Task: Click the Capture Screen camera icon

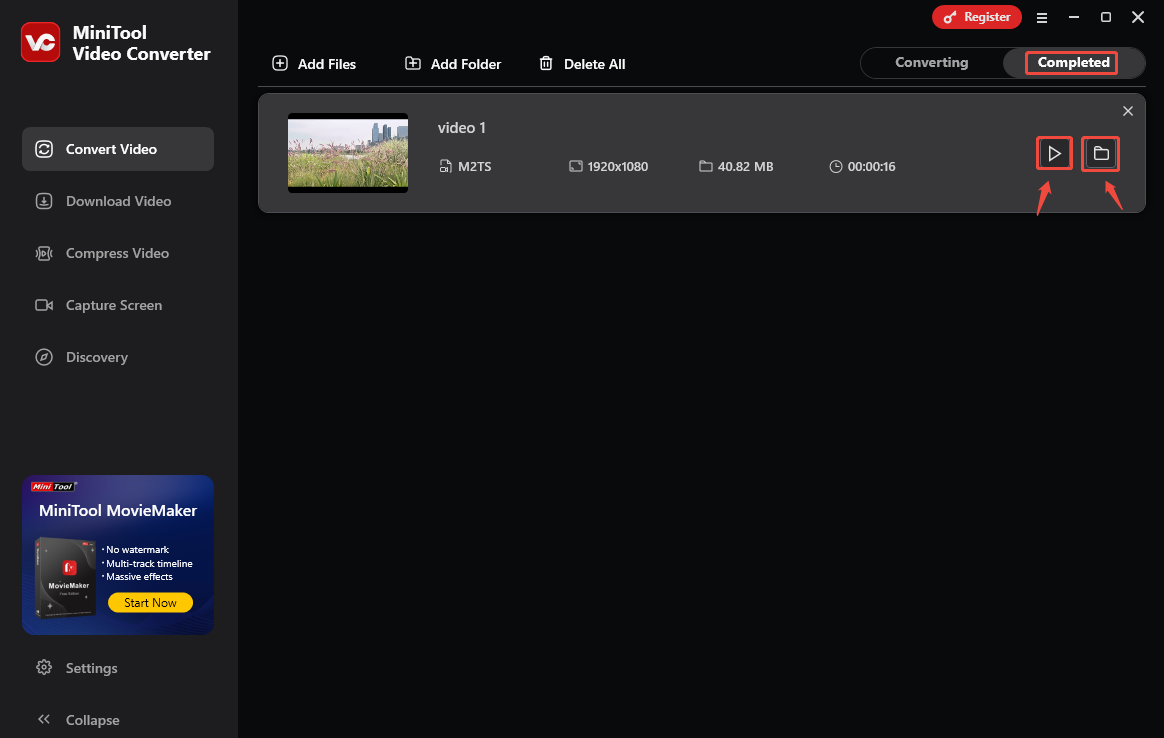Action: point(44,305)
